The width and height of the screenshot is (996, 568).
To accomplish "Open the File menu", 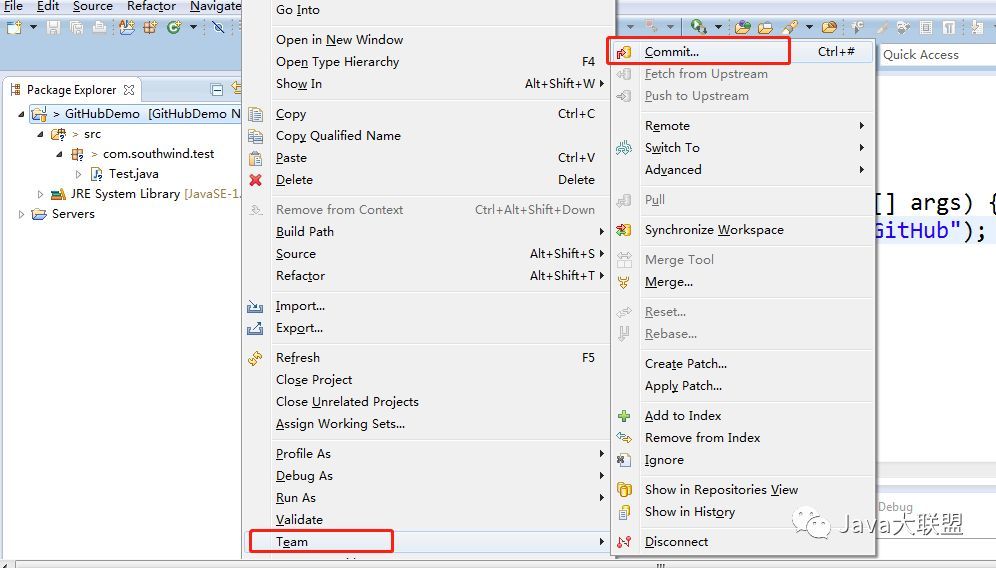I will pos(13,6).
